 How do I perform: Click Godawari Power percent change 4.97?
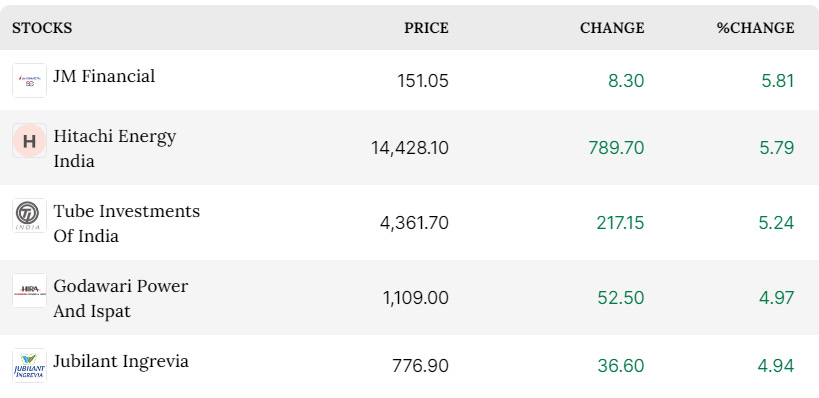777,298
